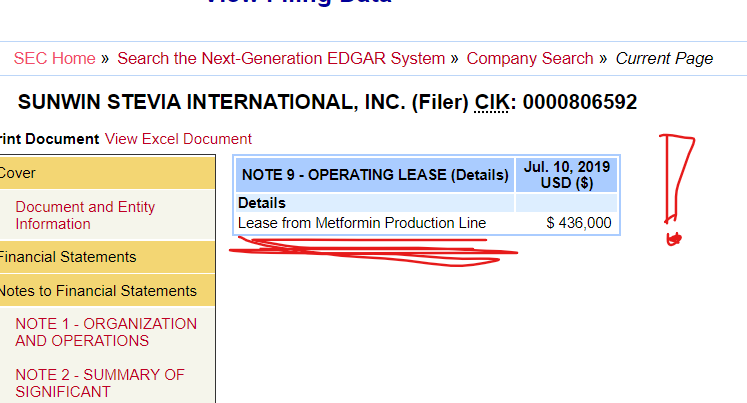Select NOTE 1 - Organization and Operations

[106, 332]
